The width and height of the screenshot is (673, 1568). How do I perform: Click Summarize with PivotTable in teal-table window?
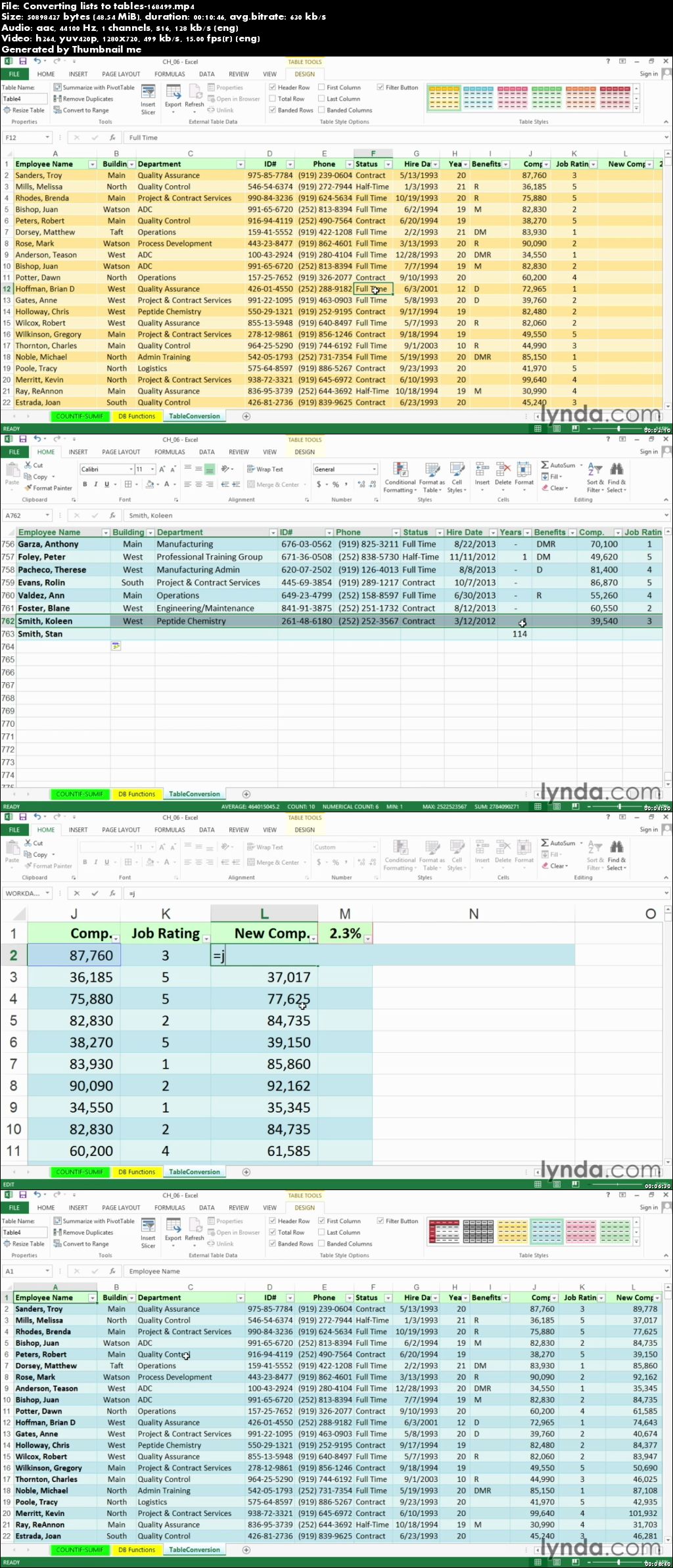click(x=94, y=1221)
